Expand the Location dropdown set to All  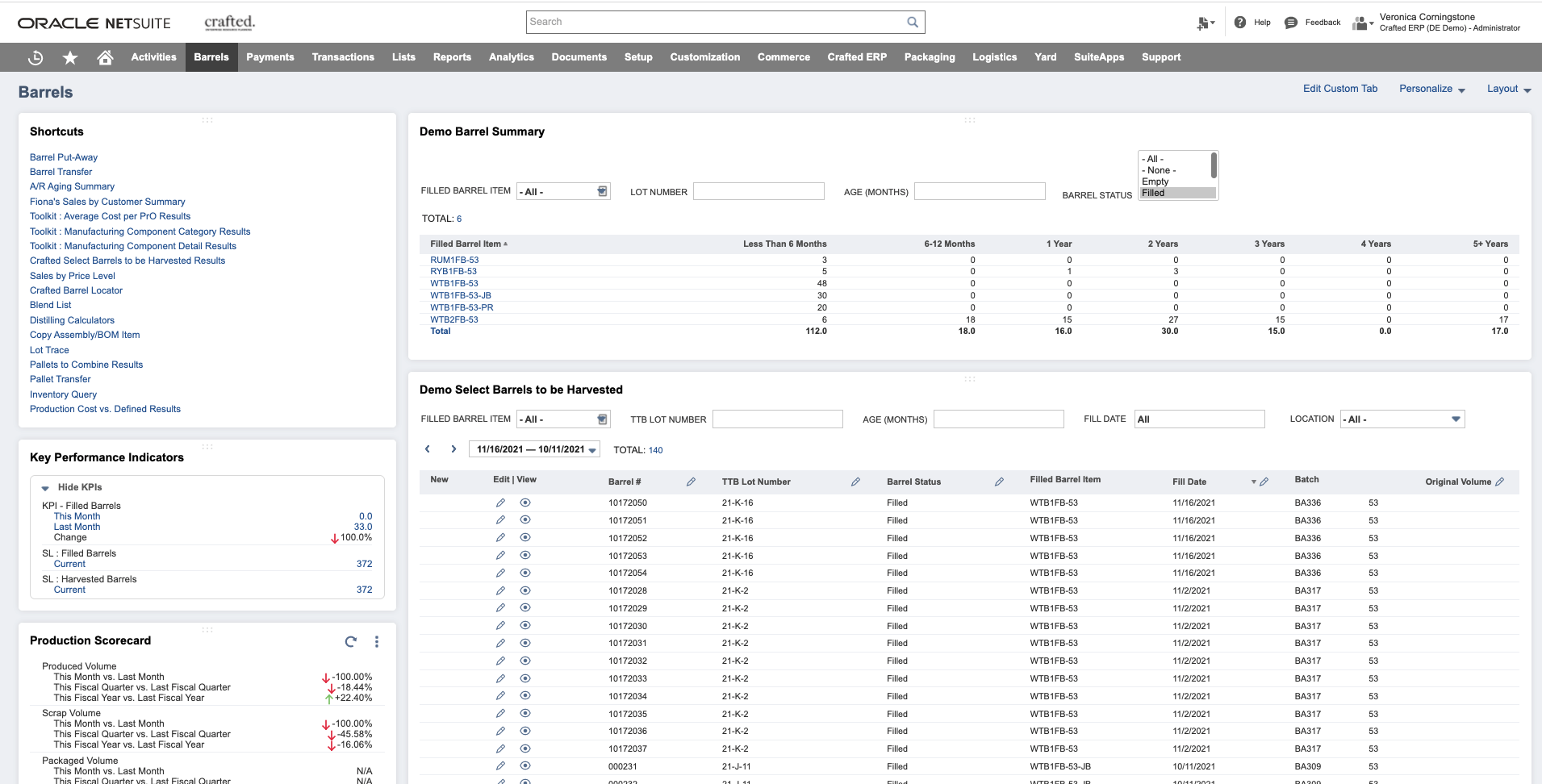(1455, 419)
